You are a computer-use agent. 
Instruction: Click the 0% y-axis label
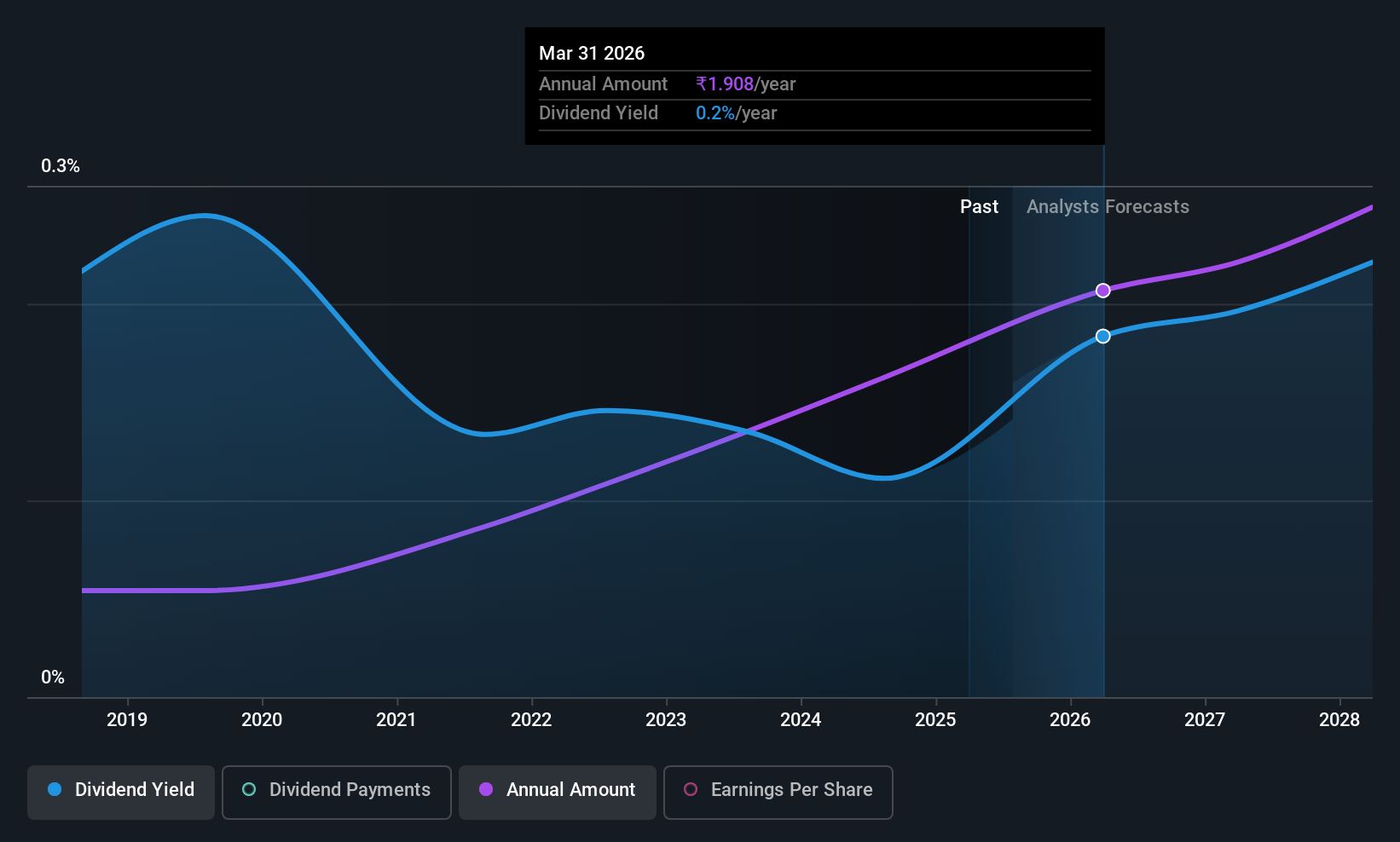click(53, 678)
